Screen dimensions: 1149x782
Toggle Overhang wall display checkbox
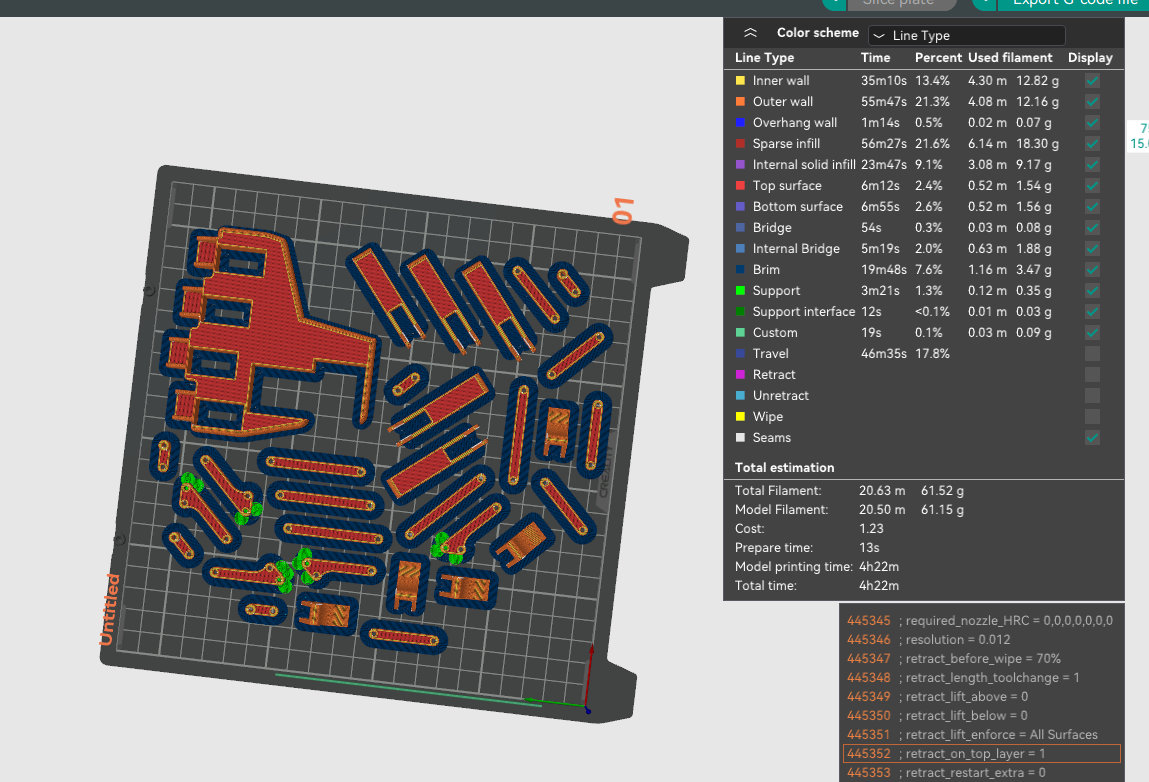(1092, 122)
